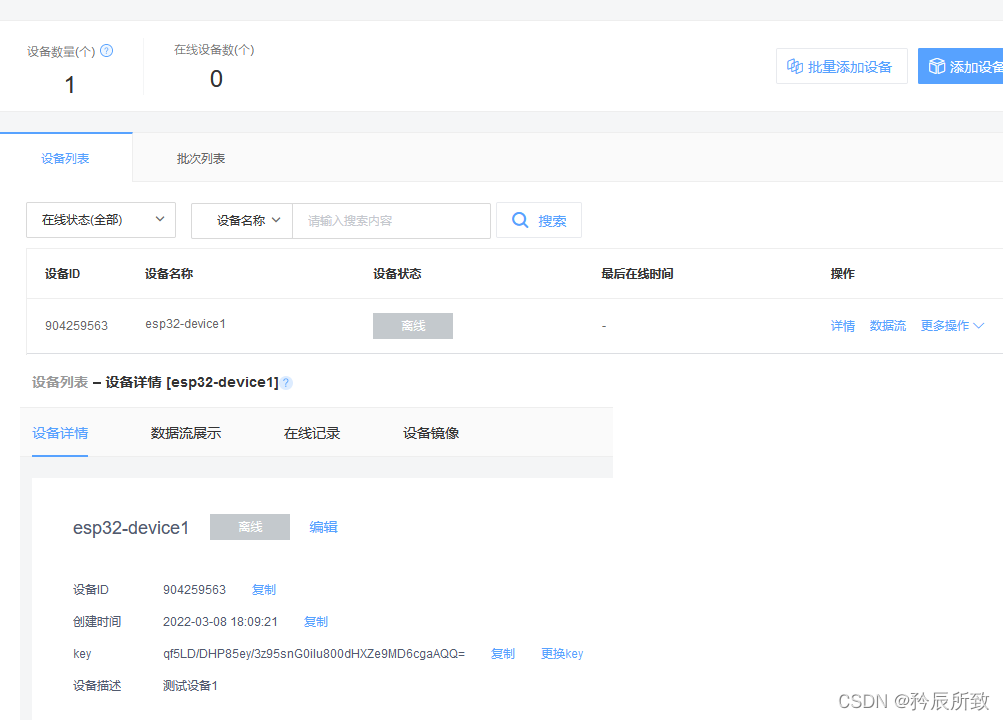Switch to the 批次列表 tab
The image size is (1005, 720).
[x=199, y=157]
